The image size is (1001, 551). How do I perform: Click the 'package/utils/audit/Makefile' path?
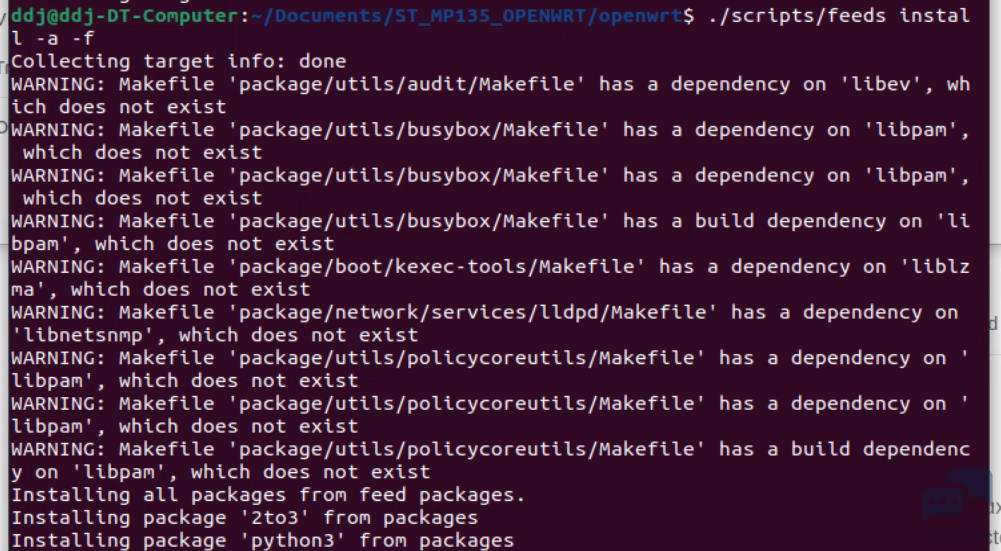[412, 84]
